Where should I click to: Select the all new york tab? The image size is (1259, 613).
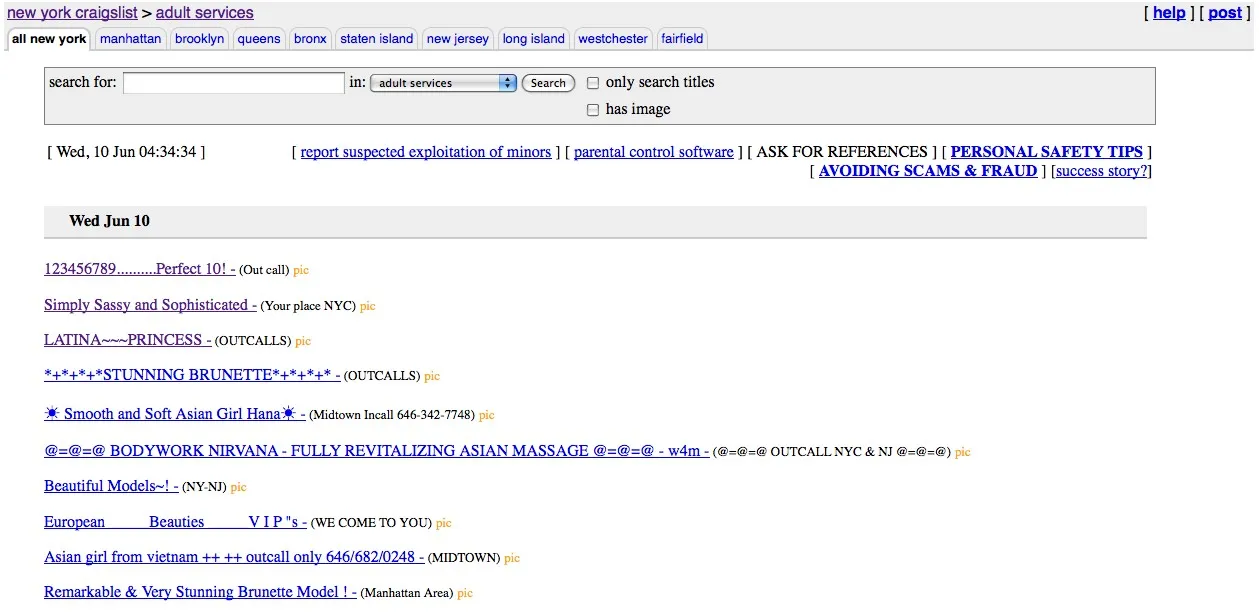click(x=49, y=39)
